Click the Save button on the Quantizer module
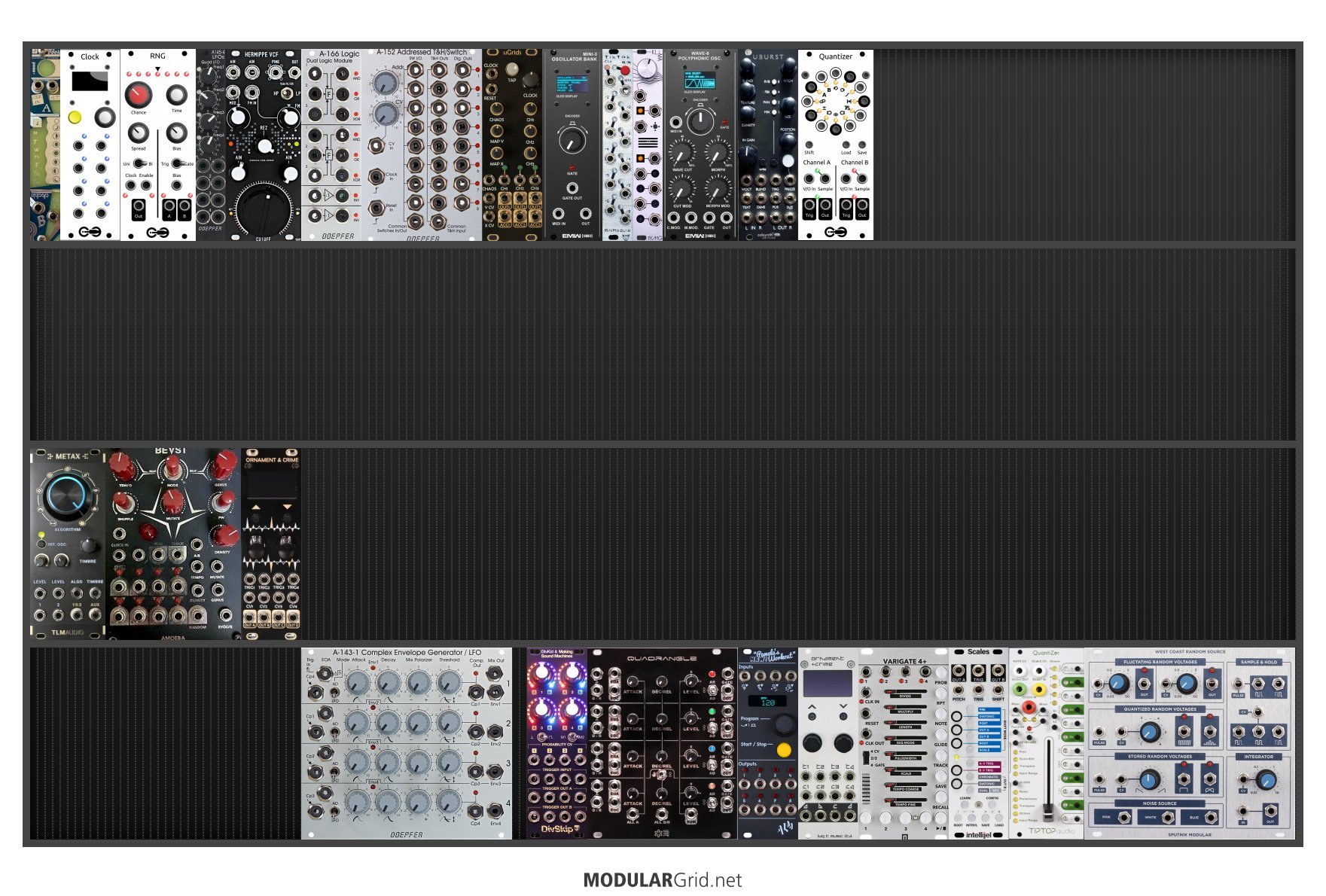Viewport: 1326px width, 896px height. point(862,145)
